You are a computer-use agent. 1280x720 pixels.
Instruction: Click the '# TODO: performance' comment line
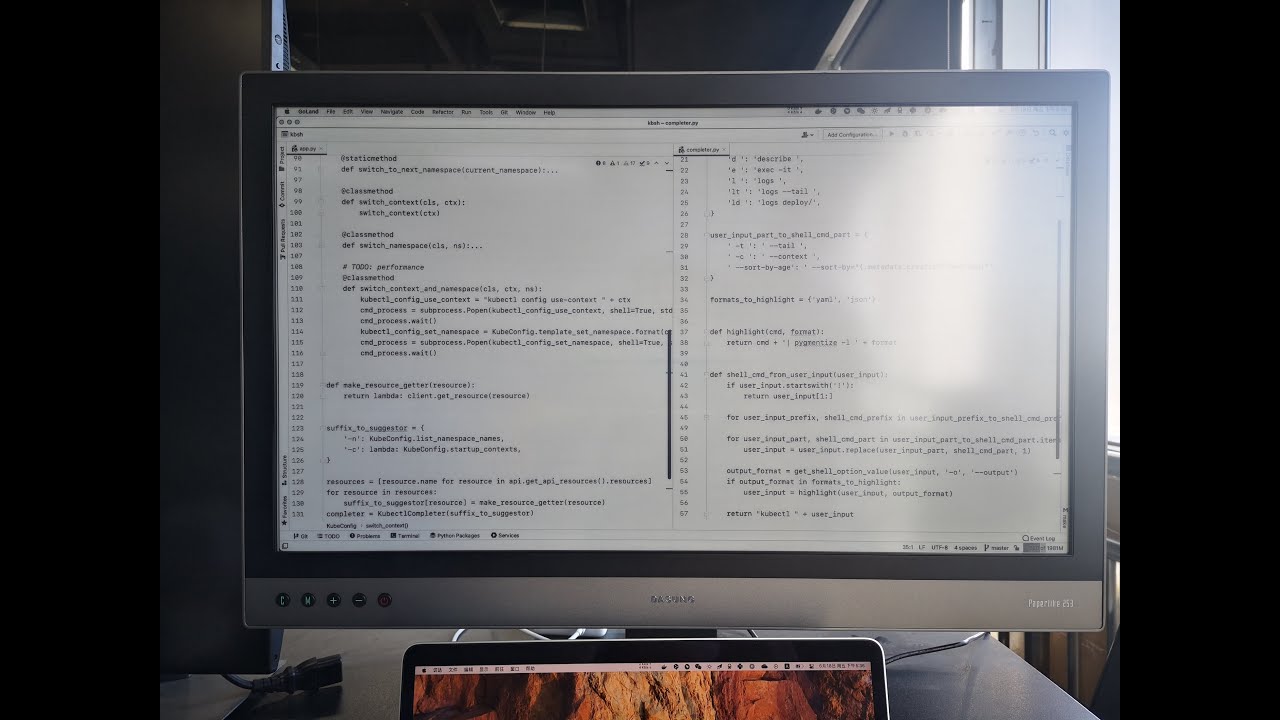[x=383, y=267]
